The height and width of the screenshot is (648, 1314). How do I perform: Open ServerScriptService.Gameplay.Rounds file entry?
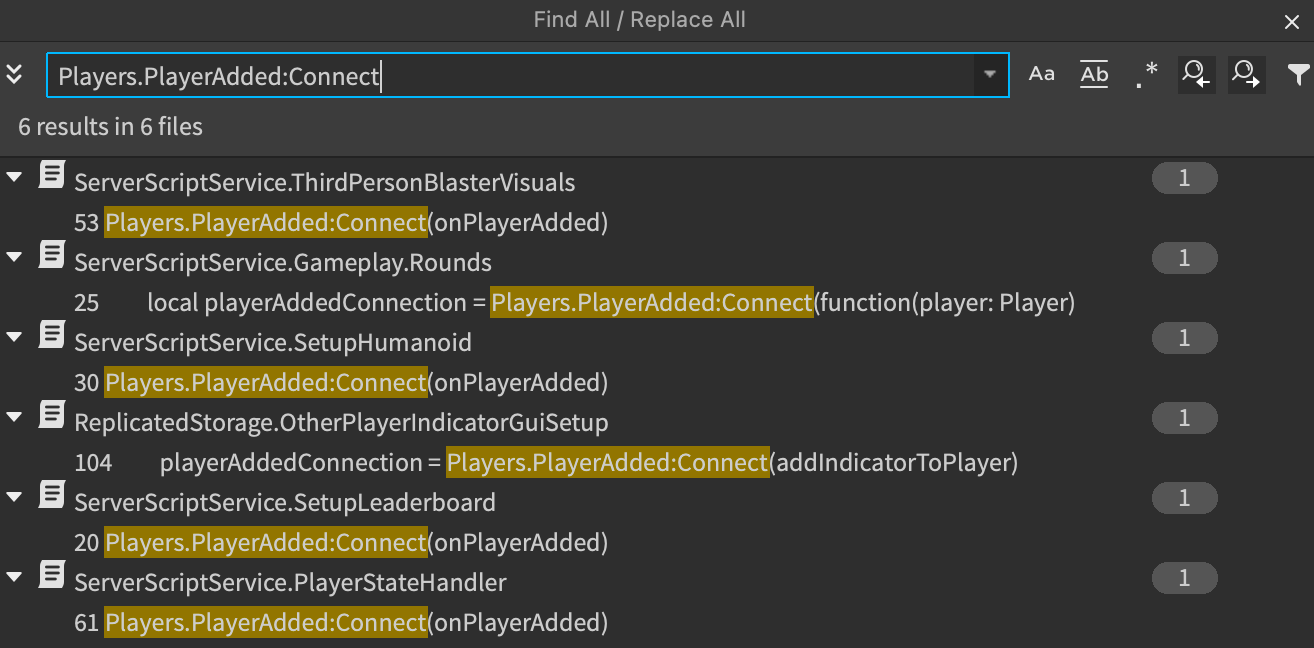click(x=283, y=263)
